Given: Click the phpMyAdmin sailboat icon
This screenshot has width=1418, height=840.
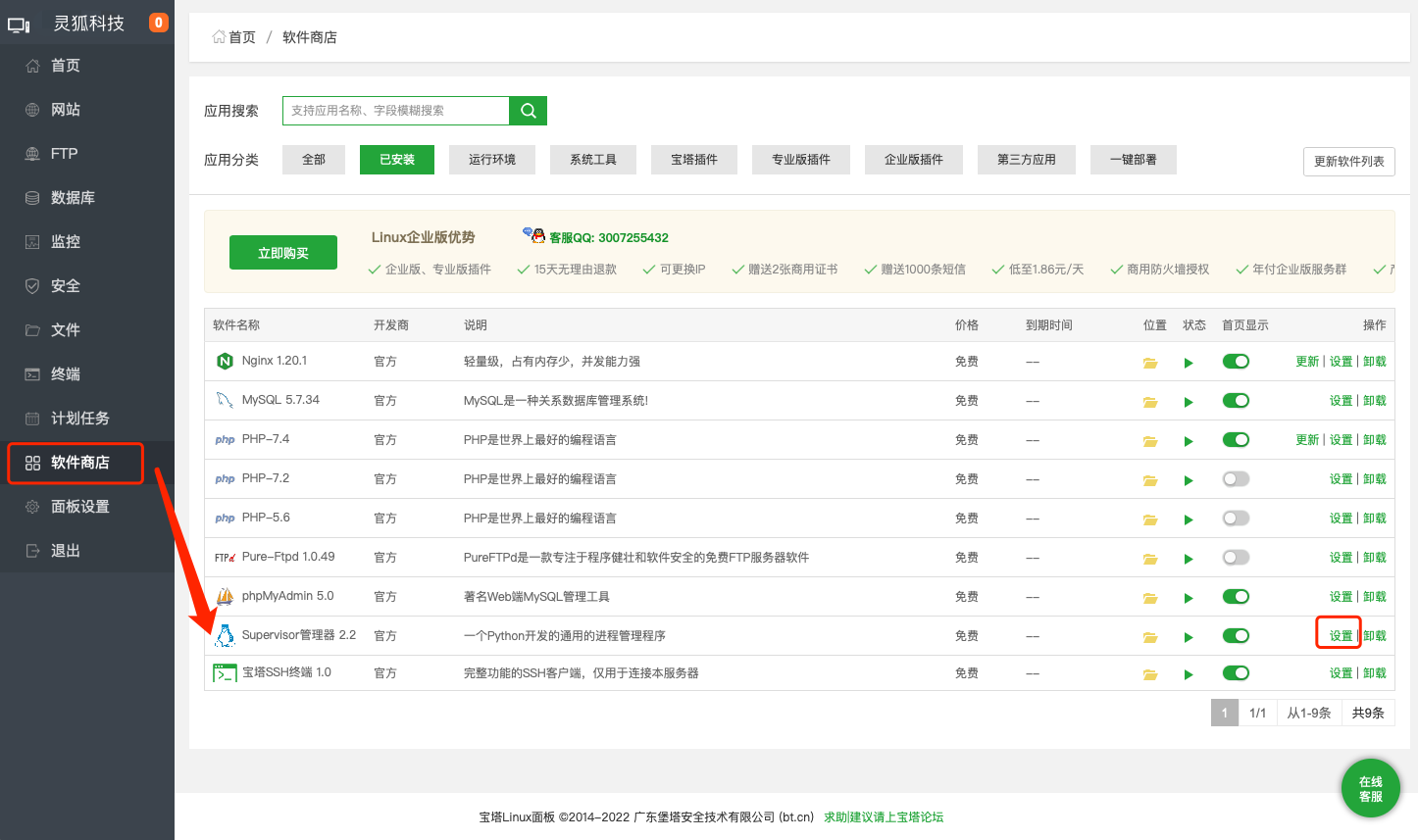Looking at the screenshot, I should [x=225, y=596].
